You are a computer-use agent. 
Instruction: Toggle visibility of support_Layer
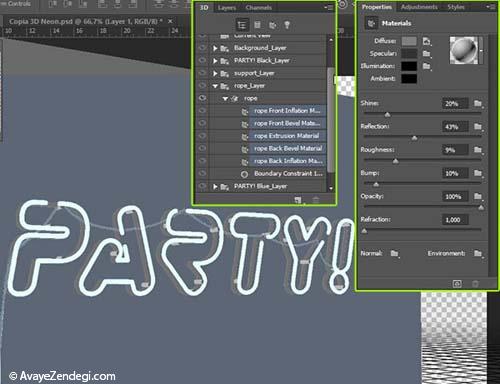202,73
